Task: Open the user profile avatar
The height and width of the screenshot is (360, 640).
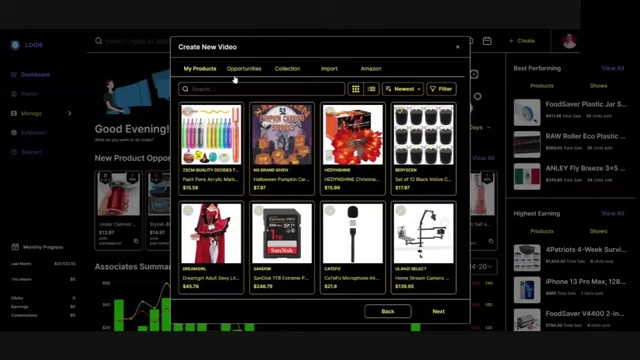Action: 569,41
